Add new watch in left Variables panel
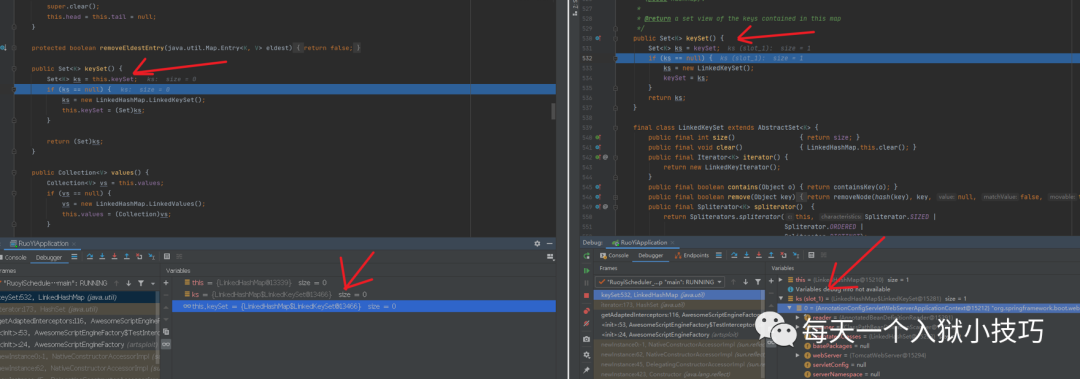Screen dimensions: 1080x379 pyautogui.click(x=166, y=283)
